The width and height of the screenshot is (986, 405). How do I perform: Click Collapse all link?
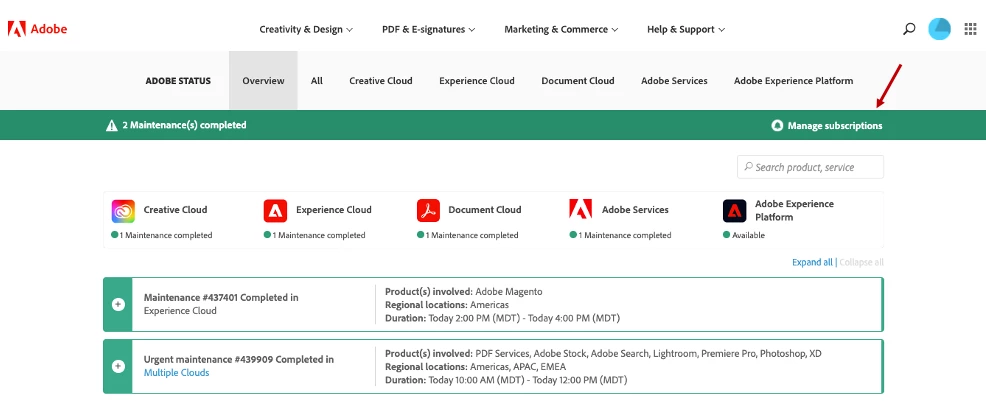861,262
